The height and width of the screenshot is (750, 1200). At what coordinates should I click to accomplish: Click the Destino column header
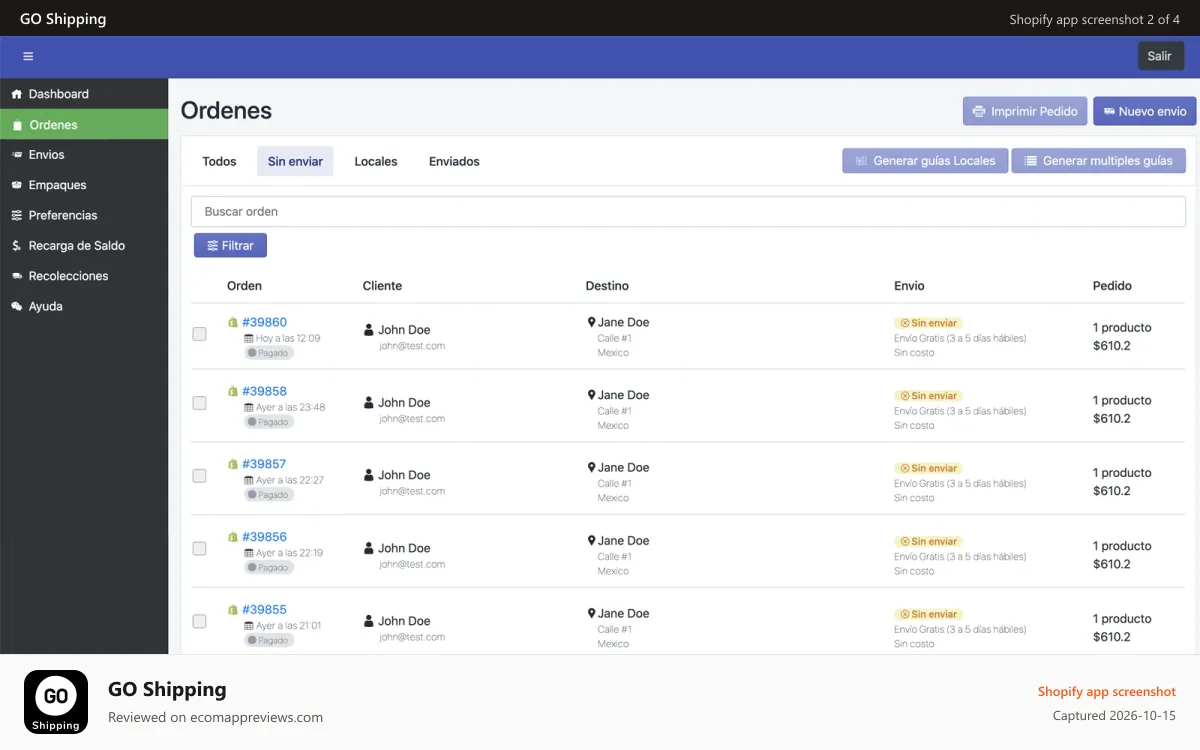[607, 286]
